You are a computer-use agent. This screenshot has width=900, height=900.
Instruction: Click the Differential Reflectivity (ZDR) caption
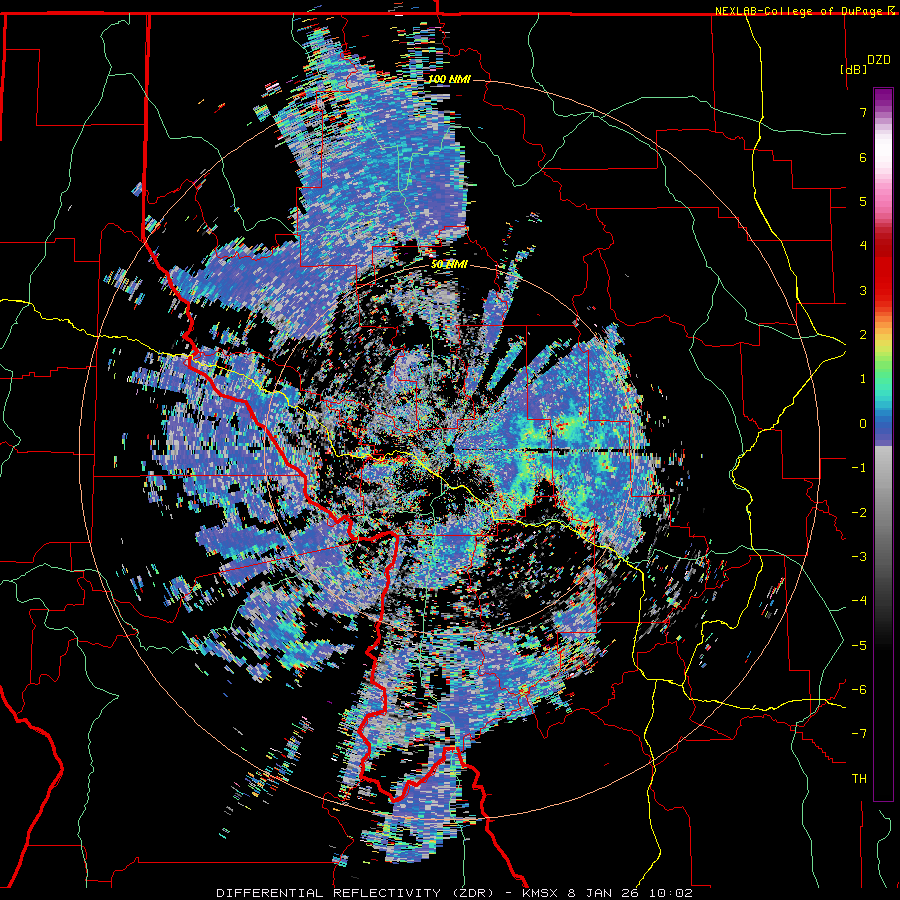point(355,893)
